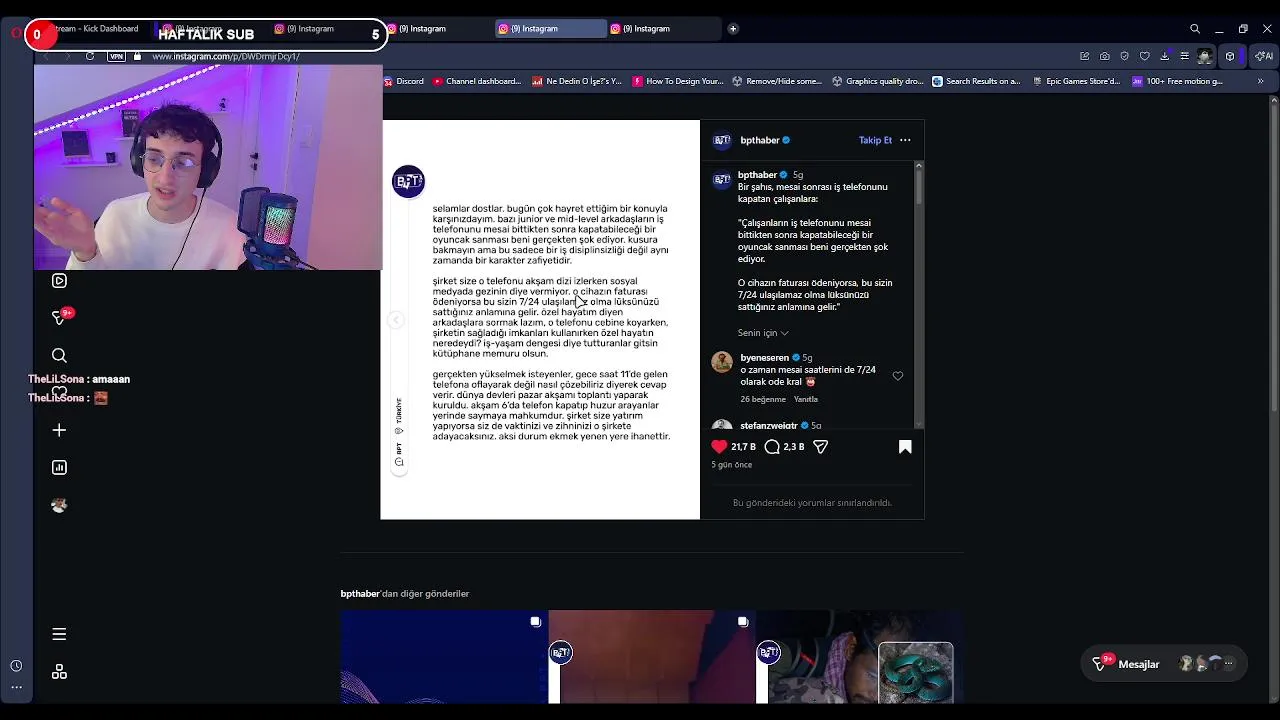Open the insights dashboard icon in sidebar
The height and width of the screenshot is (720, 1280).
59,467
